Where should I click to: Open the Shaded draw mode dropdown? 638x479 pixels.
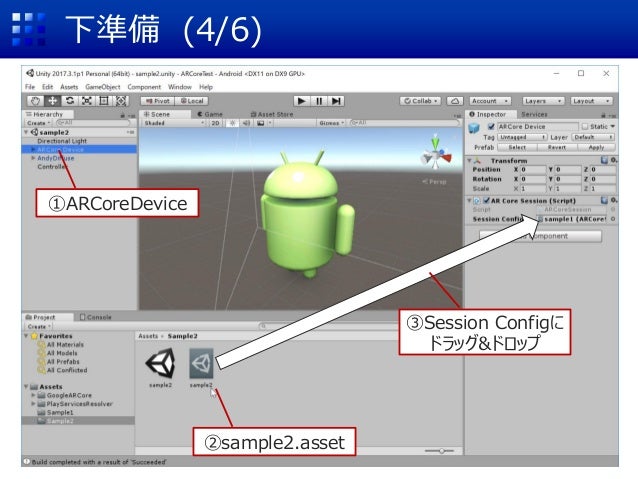[174, 123]
